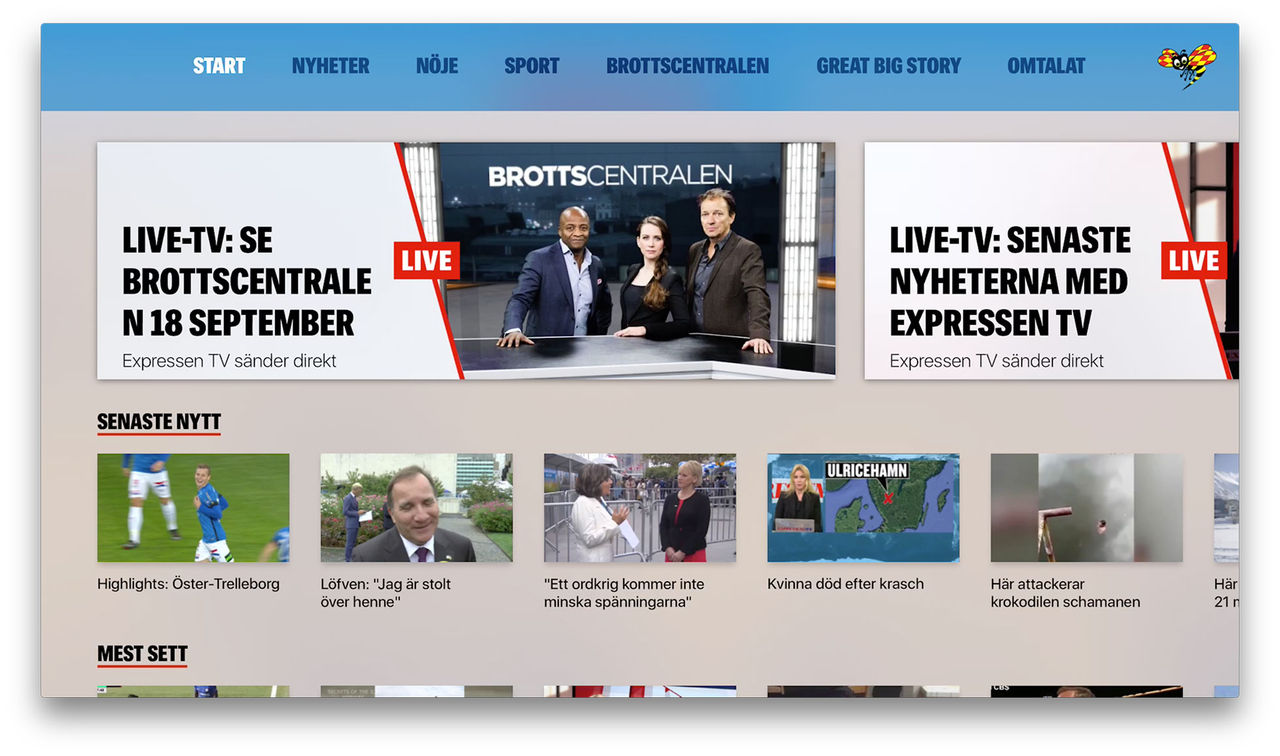
Task: Open the SPORT tab
Action: click(x=532, y=66)
